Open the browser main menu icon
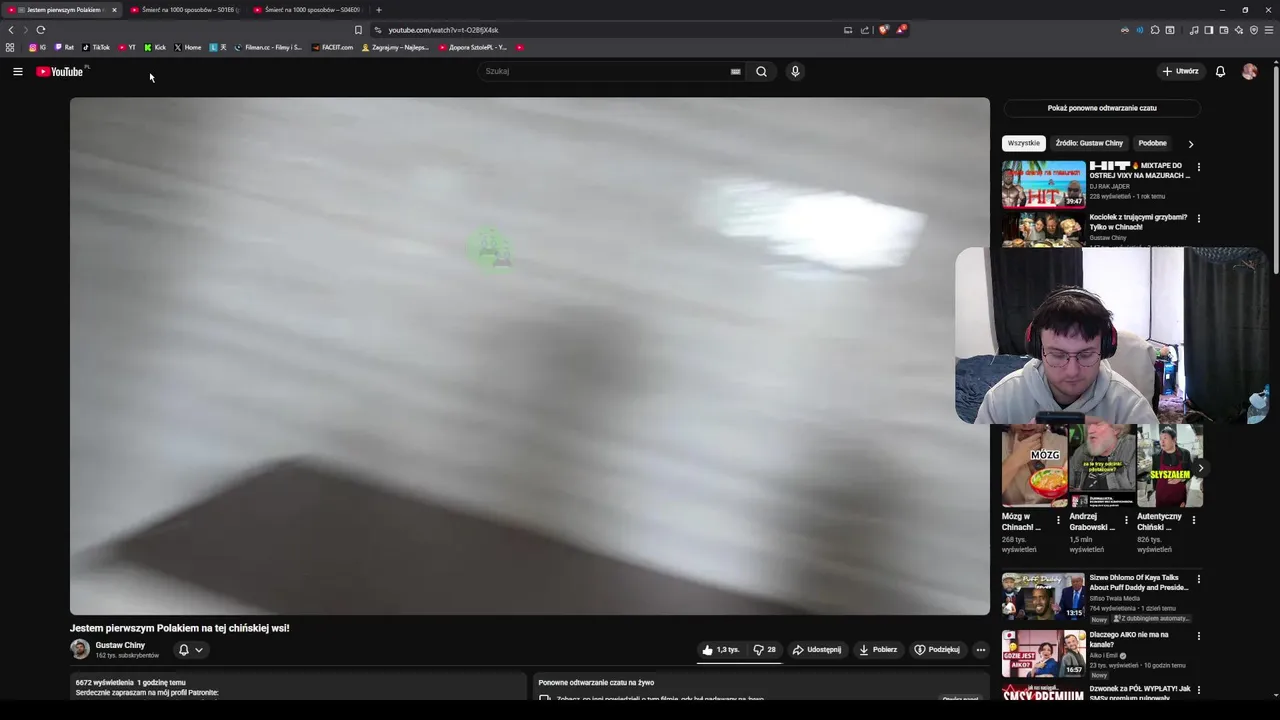 point(1269,30)
